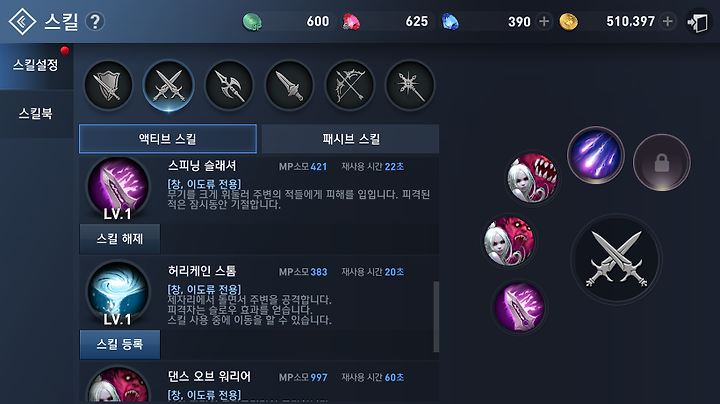The image size is (720, 404).
Task: Click 스킬 등록 for Hurricane Storm
Action: 120,344
